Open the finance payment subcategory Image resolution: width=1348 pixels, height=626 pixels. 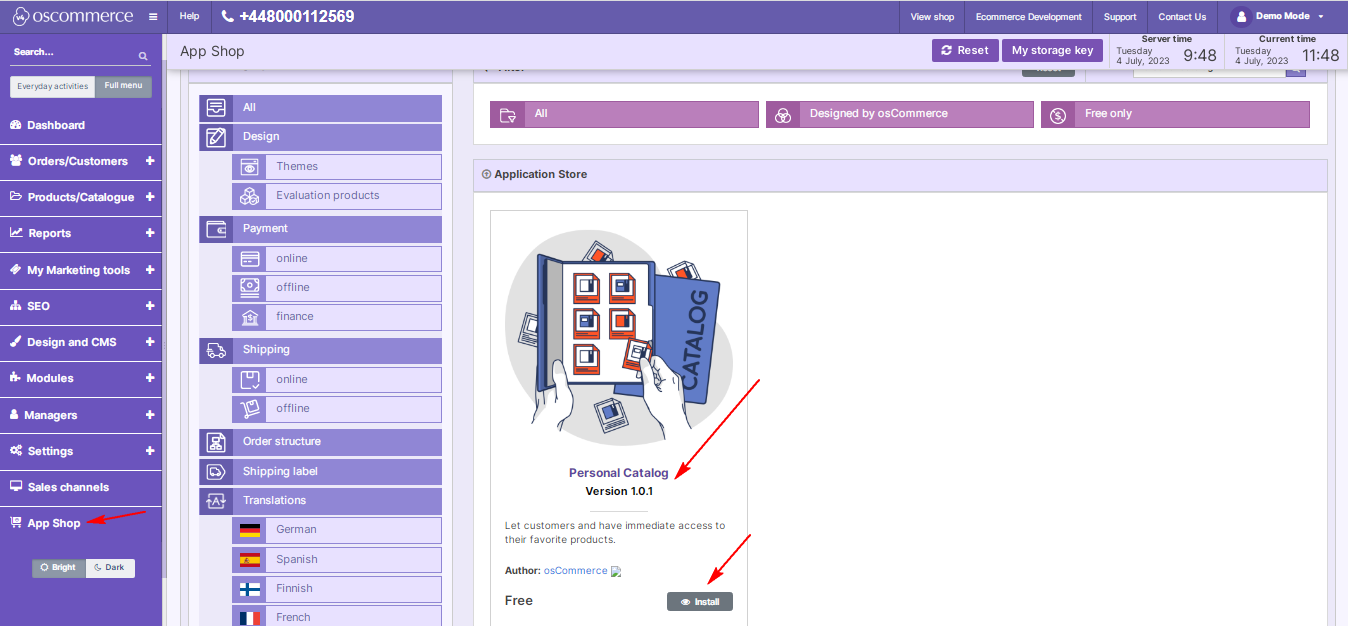click(x=337, y=317)
